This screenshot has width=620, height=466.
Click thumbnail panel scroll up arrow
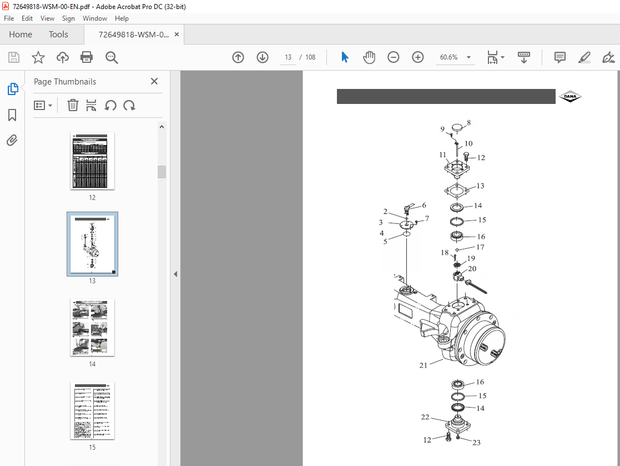tap(162, 127)
